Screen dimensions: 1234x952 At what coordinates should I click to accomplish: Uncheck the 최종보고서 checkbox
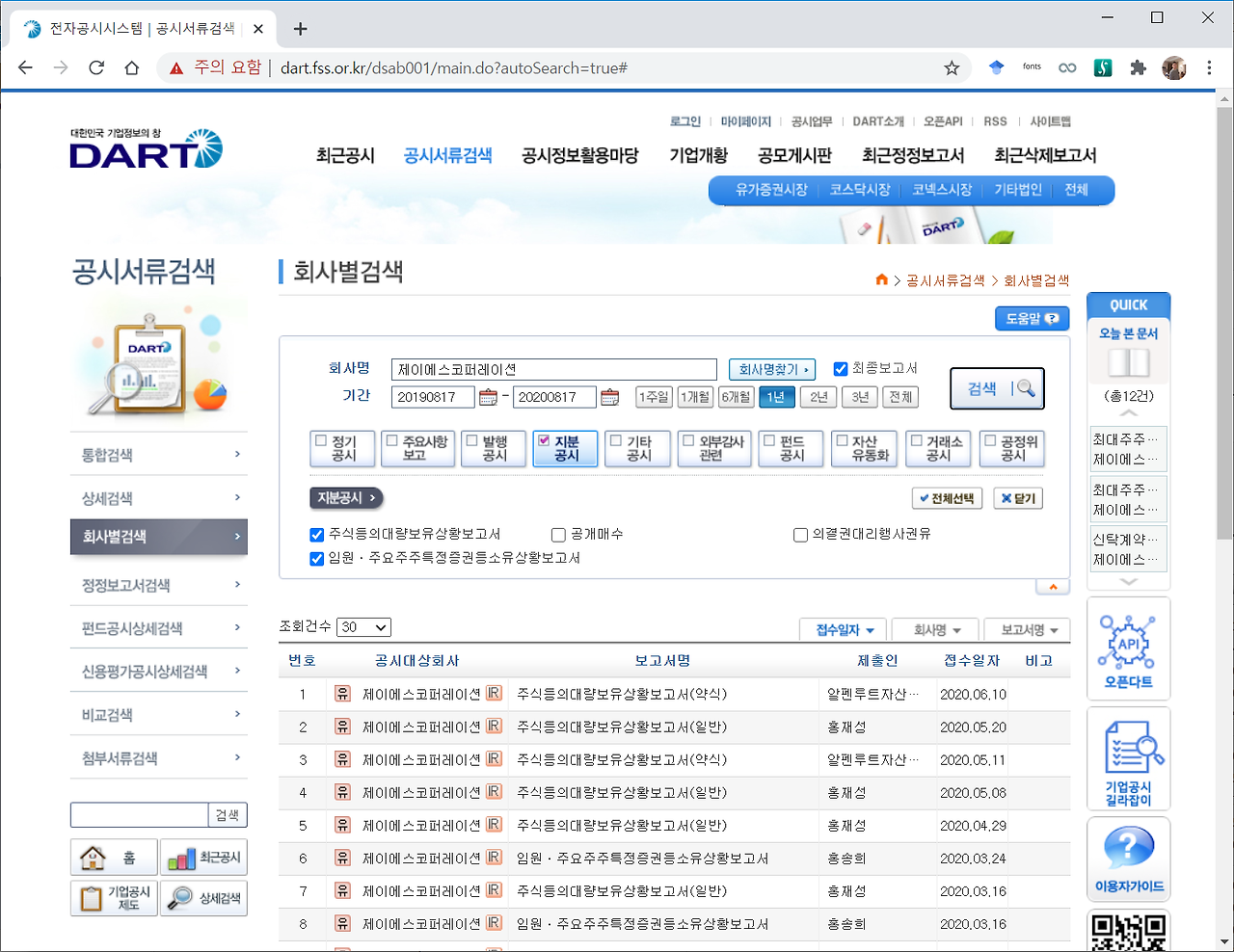[x=839, y=369]
